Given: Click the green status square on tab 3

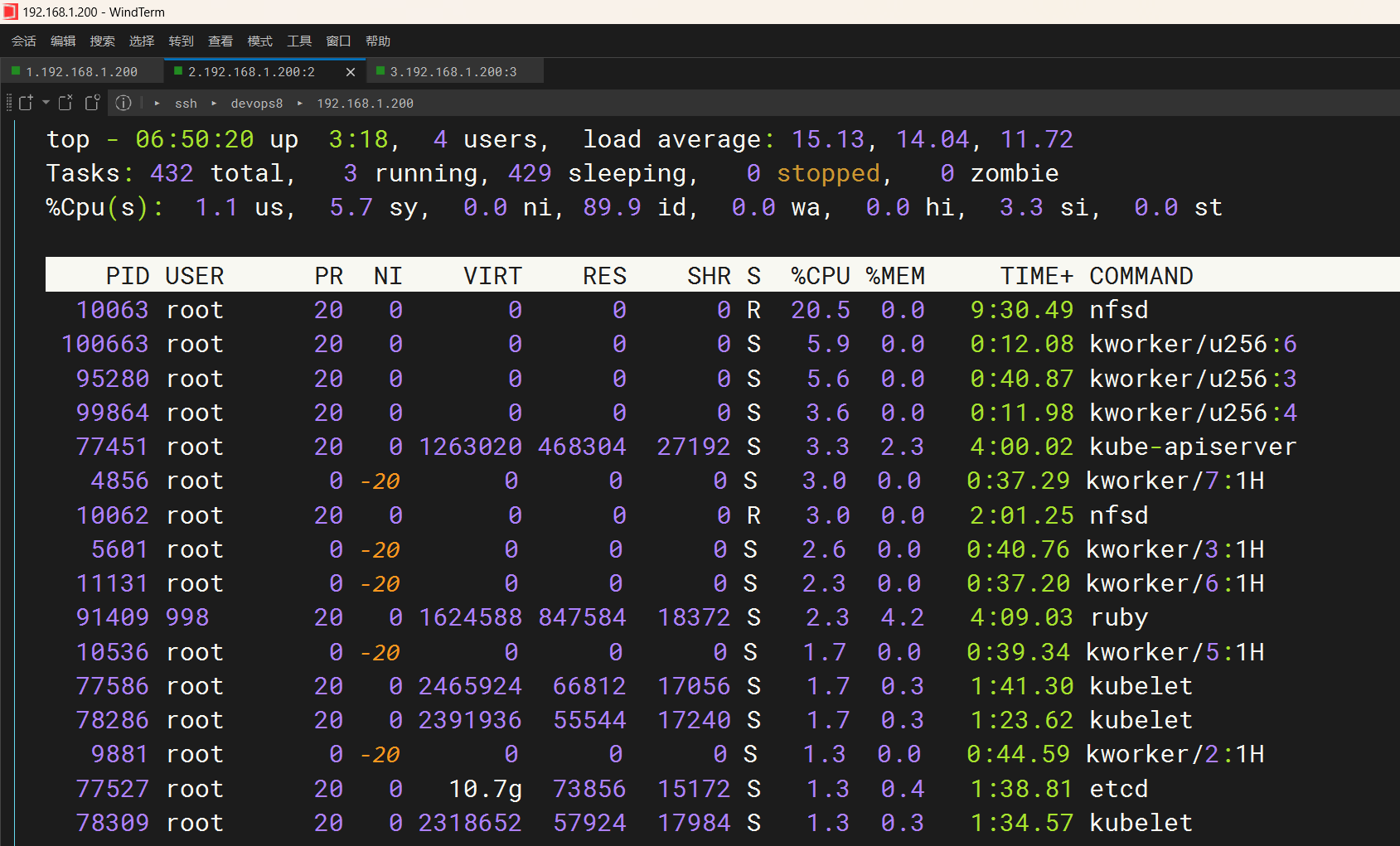Looking at the screenshot, I should (380, 71).
